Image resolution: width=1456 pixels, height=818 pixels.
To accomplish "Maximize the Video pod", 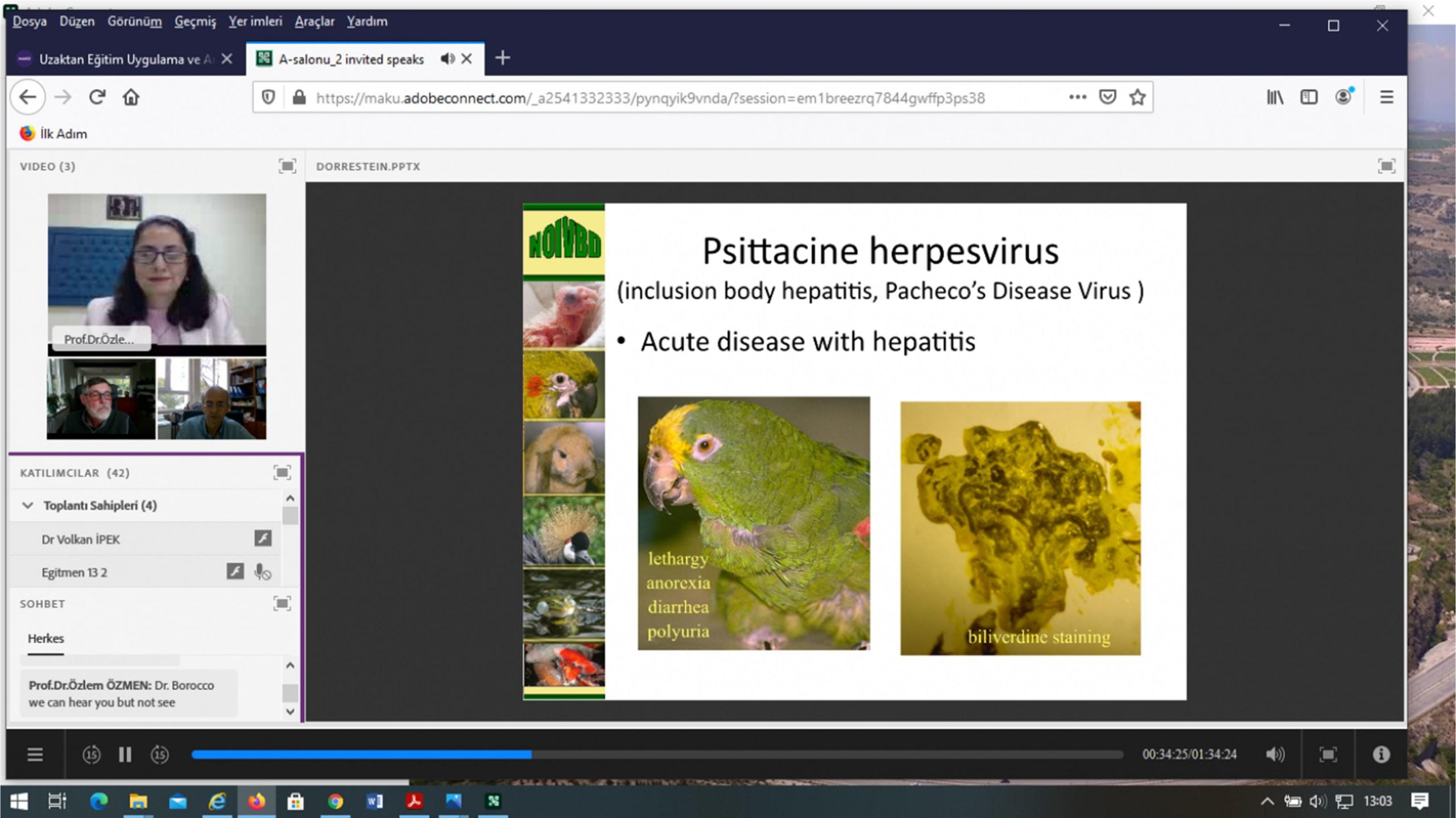I will click(287, 166).
